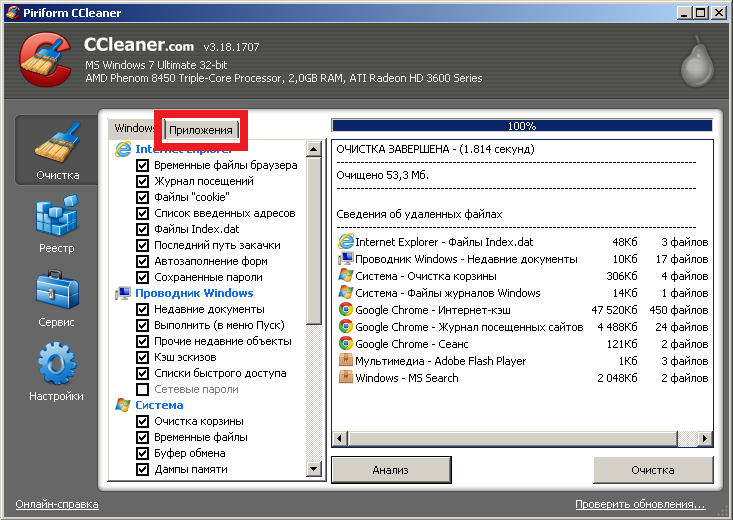Image resolution: width=733 pixels, height=520 pixels.
Task: Click the results horizontal scrollbar thumb
Action: pos(512,439)
